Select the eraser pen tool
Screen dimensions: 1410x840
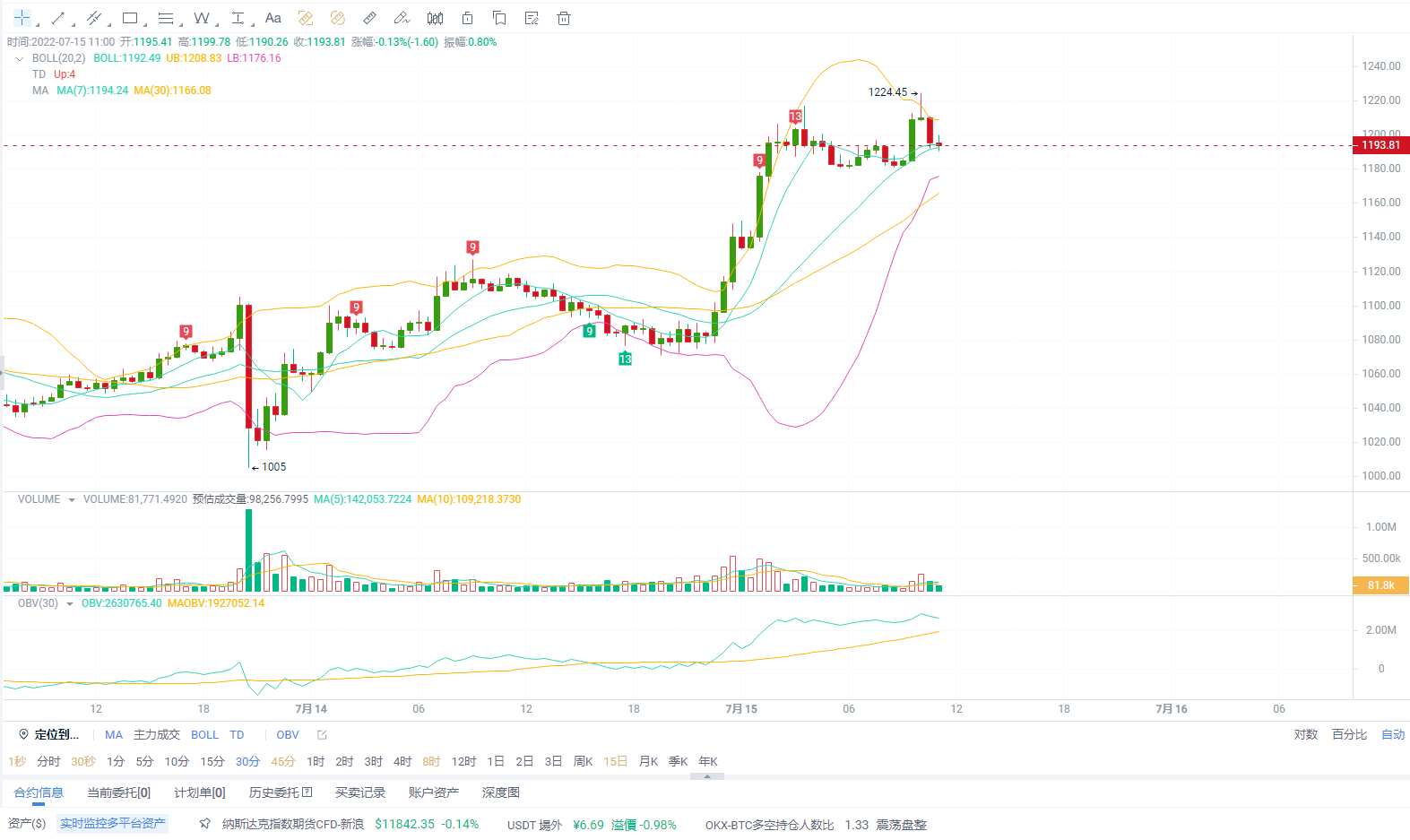click(402, 18)
